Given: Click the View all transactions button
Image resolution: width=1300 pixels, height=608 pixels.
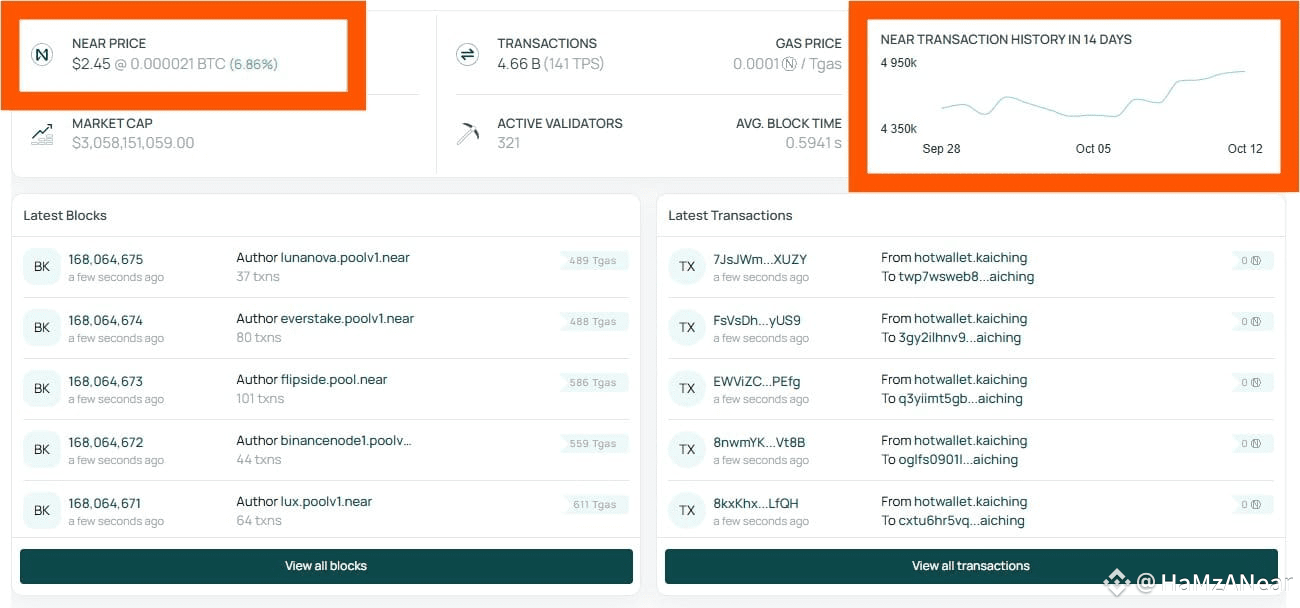Looking at the screenshot, I should coord(971,566).
